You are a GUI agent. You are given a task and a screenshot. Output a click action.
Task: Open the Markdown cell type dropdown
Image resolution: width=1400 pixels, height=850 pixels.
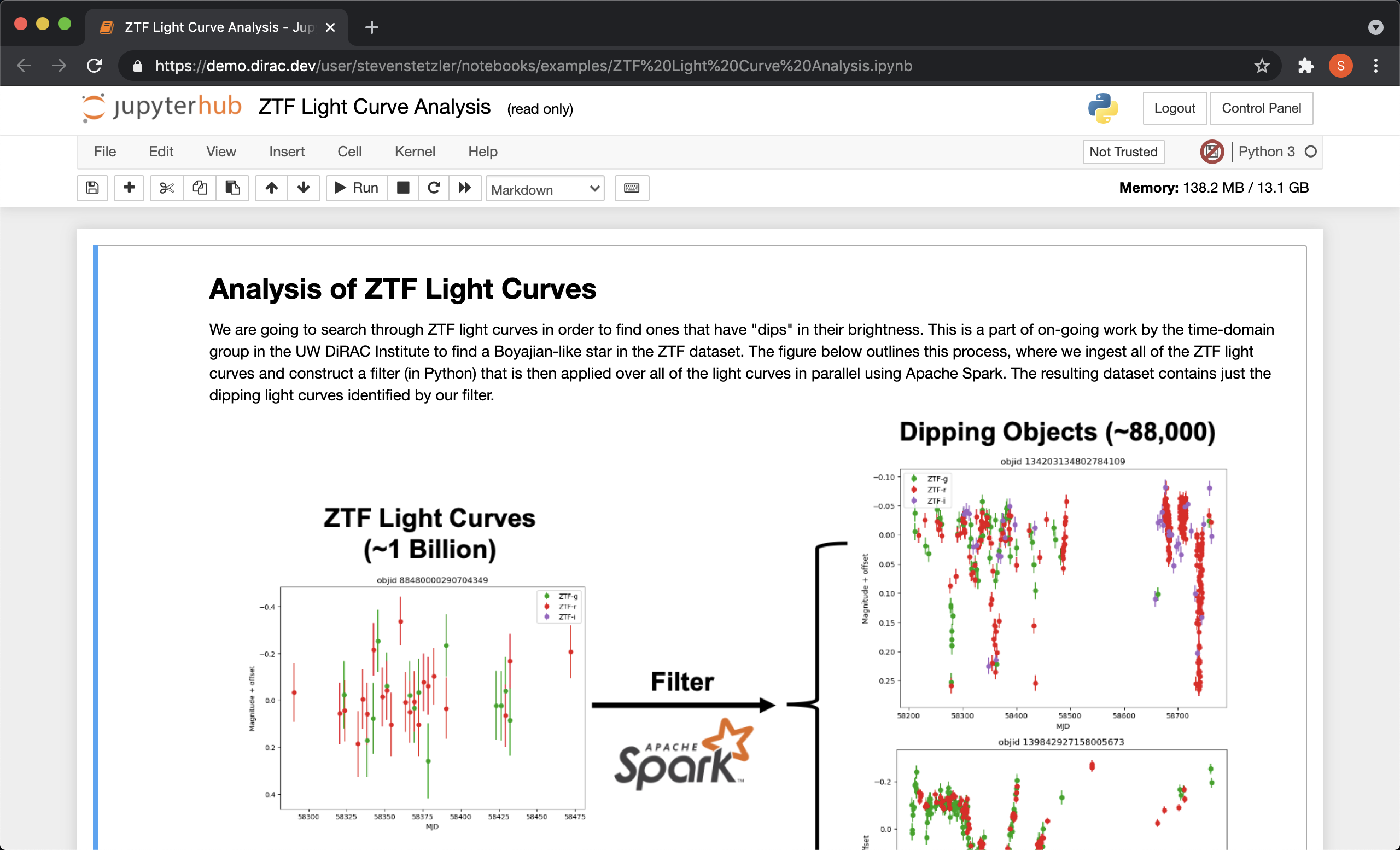pos(544,189)
